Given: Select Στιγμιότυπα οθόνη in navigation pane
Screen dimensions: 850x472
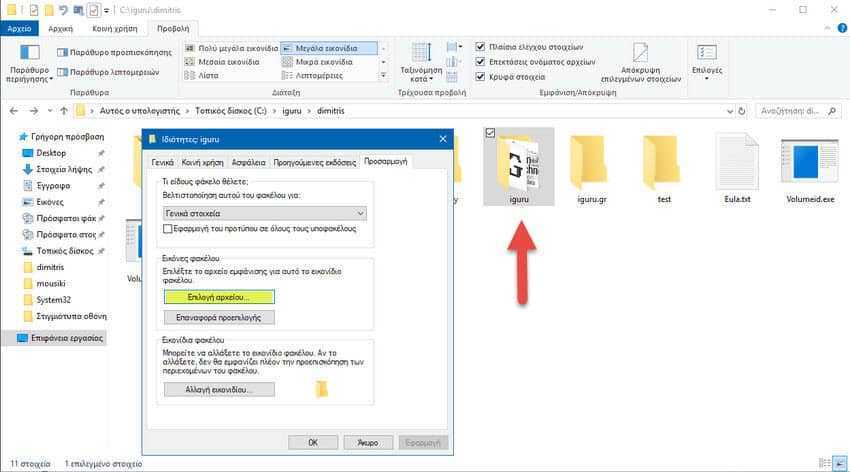Looking at the screenshot, I should (71, 316).
